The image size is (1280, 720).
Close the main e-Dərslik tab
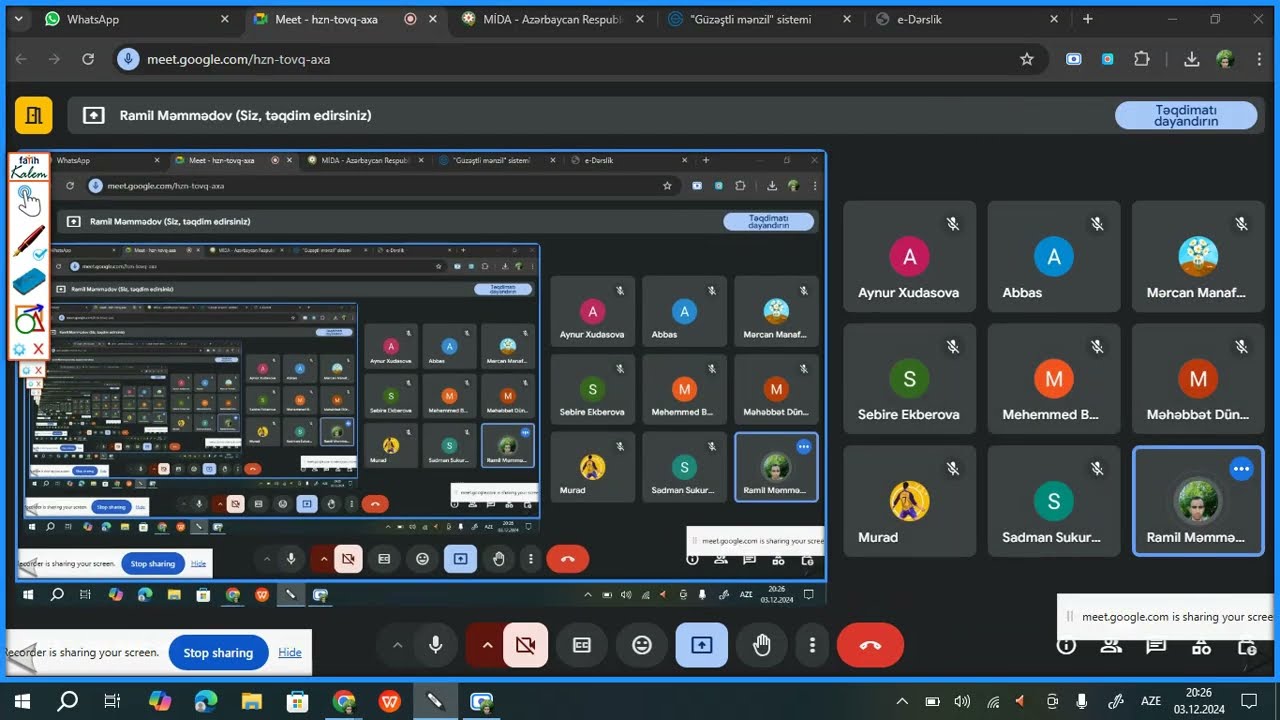point(1054,19)
